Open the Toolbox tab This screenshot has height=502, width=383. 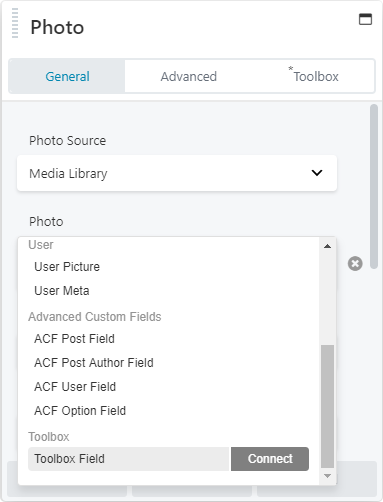pyautogui.click(x=314, y=76)
